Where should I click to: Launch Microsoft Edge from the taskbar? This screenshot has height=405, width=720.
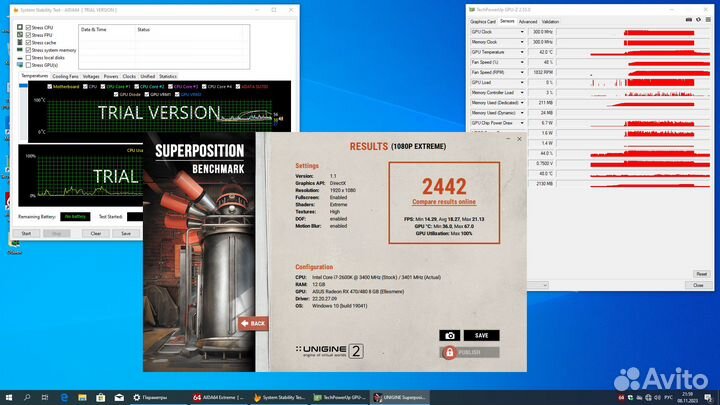(64, 398)
